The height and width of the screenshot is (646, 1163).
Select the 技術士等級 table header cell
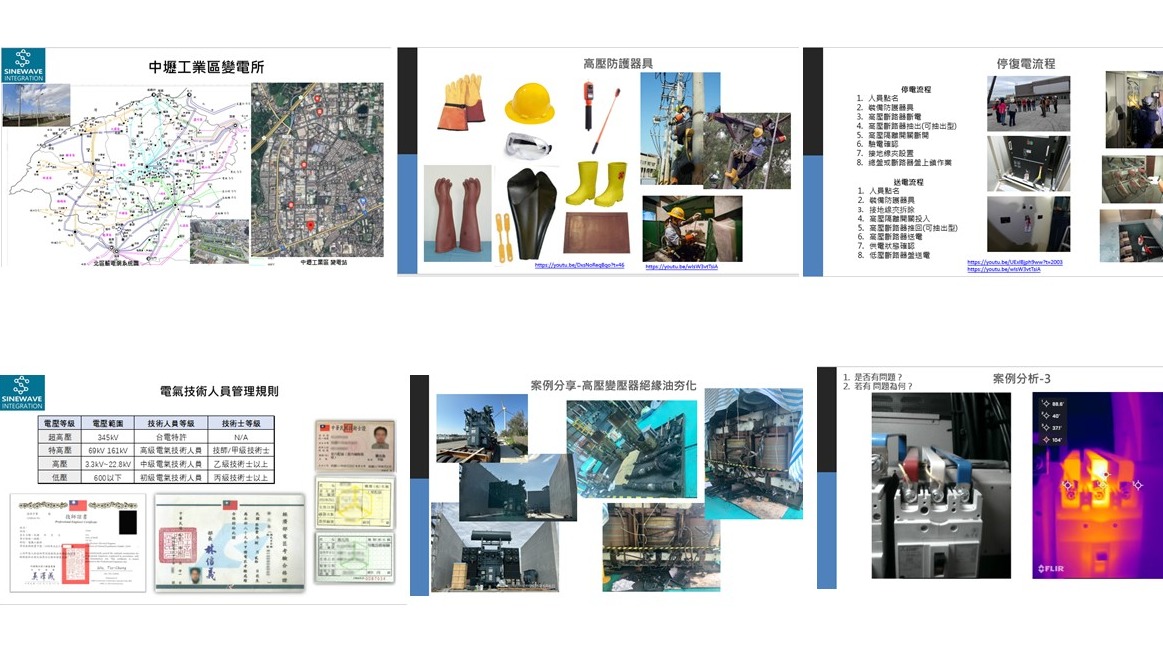click(x=240, y=423)
